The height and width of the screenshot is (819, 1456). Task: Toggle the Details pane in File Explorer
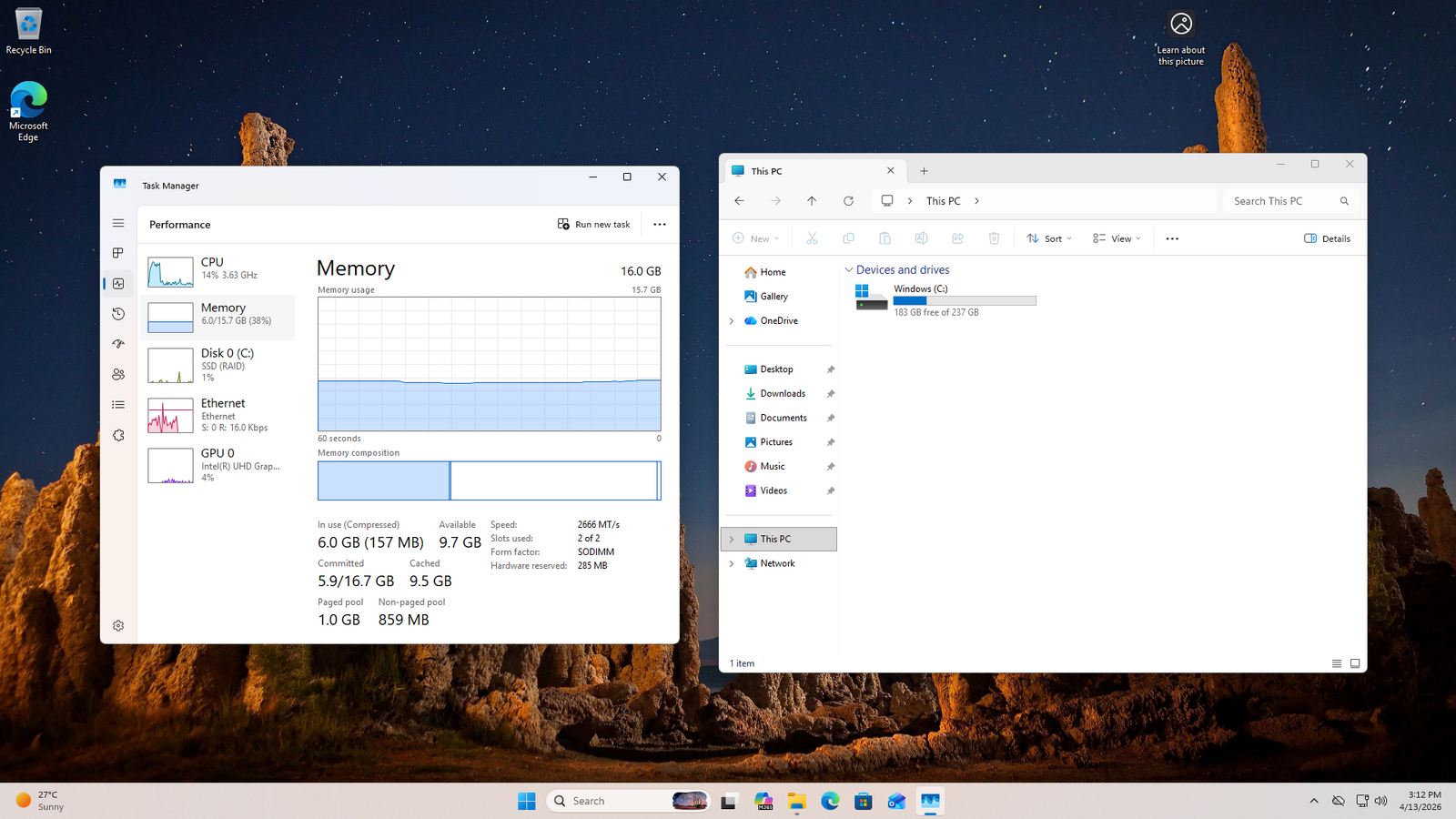click(1327, 238)
